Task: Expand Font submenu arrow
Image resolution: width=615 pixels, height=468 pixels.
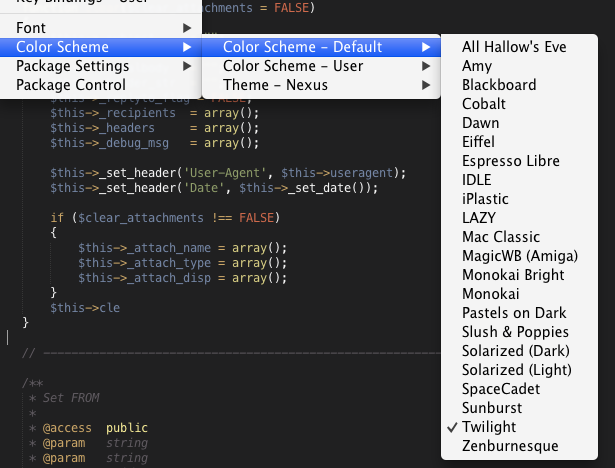Action: click(187, 28)
